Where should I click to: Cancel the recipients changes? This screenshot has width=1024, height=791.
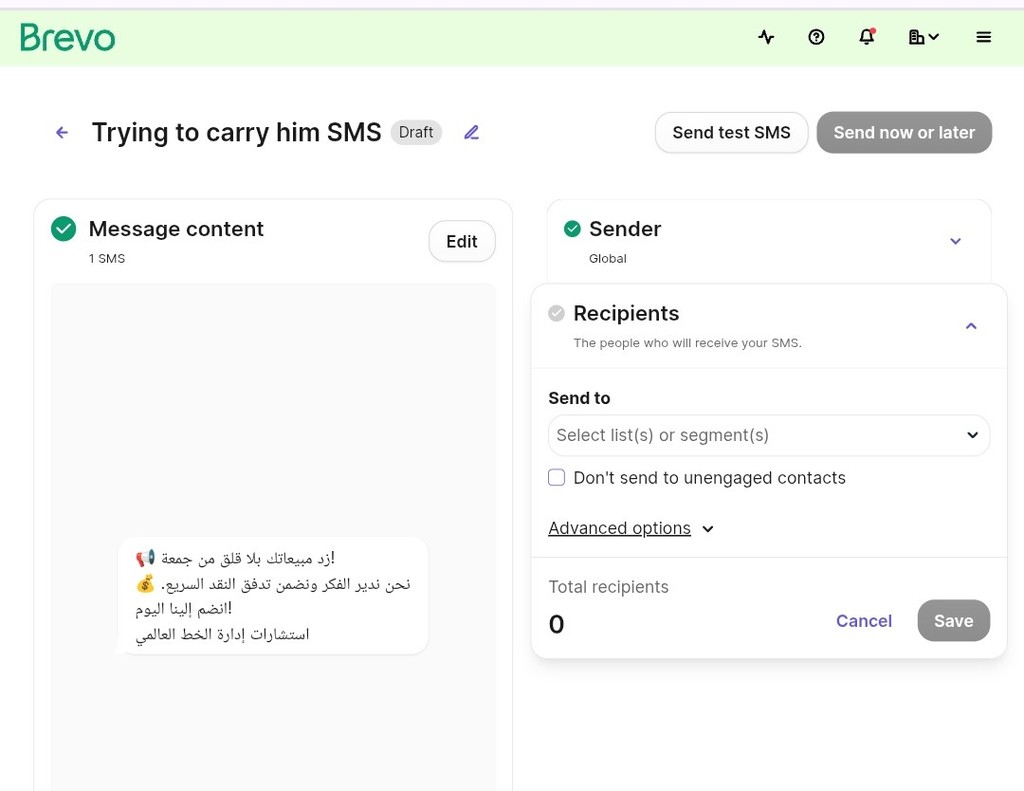863,621
